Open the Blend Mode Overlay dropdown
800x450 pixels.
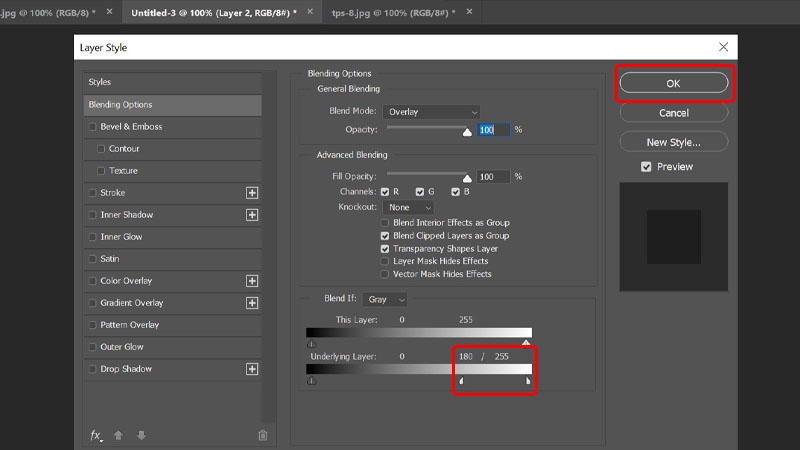431,112
